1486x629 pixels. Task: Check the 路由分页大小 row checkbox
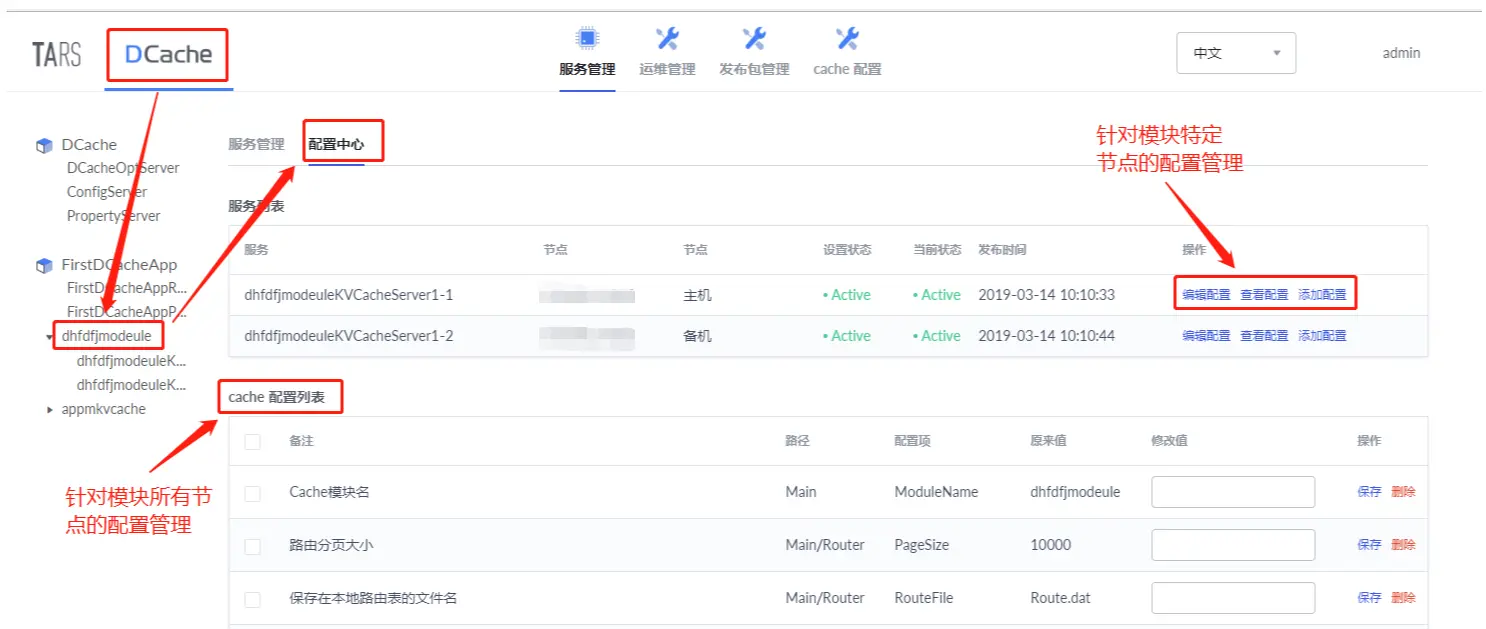[252, 546]
